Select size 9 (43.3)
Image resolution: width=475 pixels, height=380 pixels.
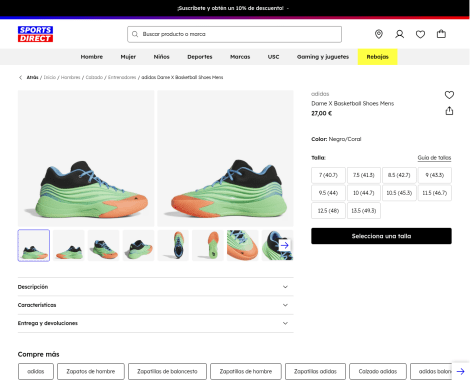click(x=435, y=175)
